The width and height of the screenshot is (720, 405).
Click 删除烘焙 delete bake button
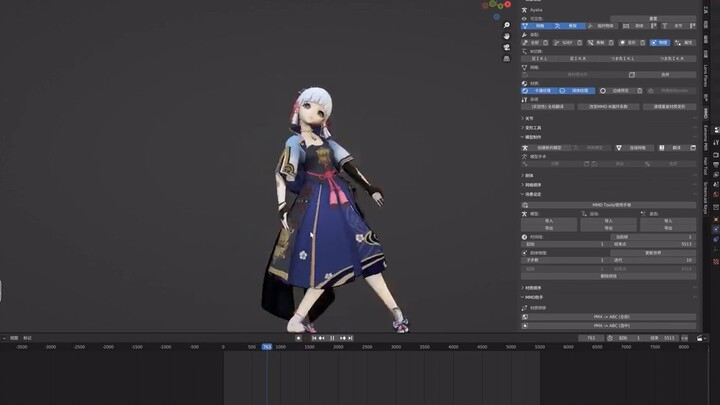click(x=608, y=276)
